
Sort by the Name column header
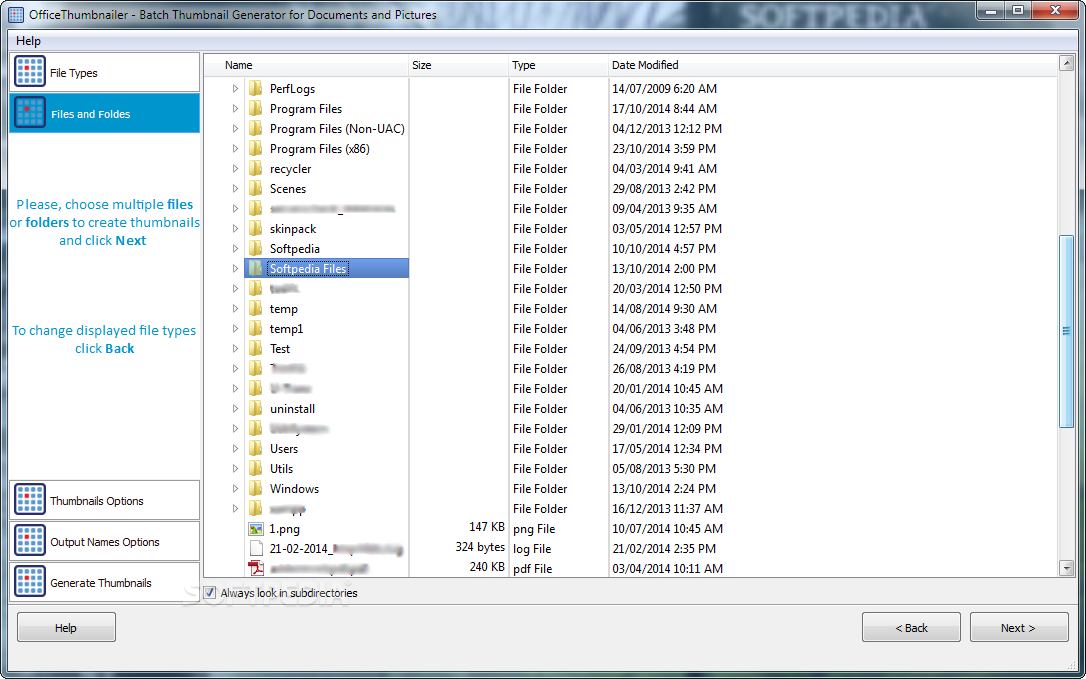pos(306,65)
